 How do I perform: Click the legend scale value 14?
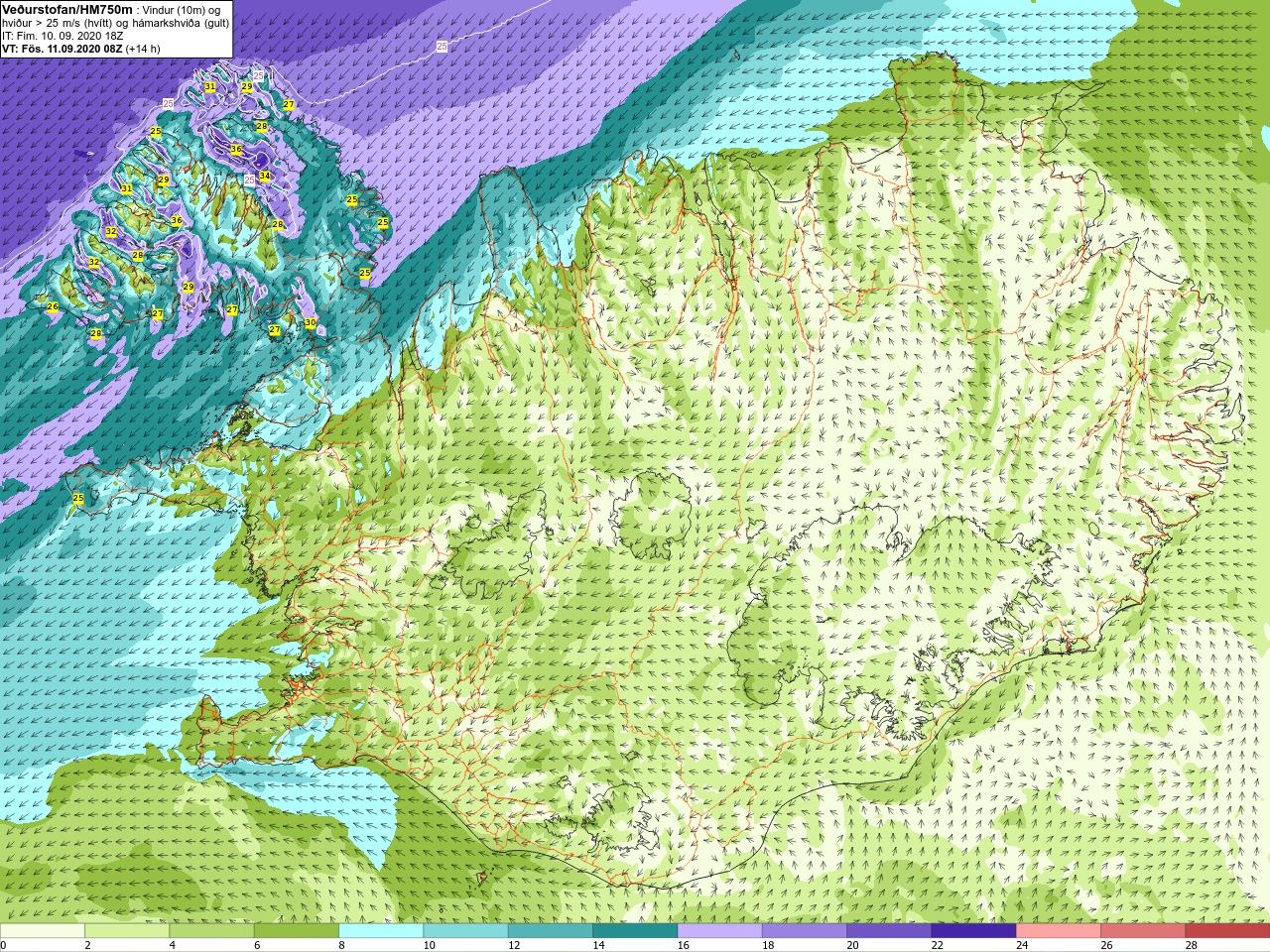(x=598, y=945)
